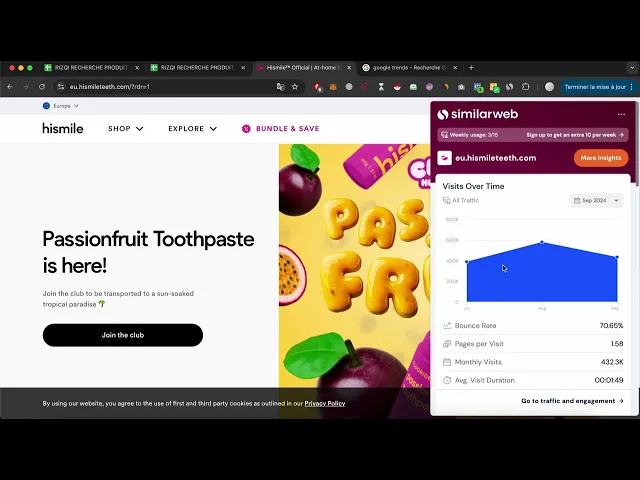Open the Extensions puzzle icon
The height and width of the screenshot is (480, 640).
526,87
